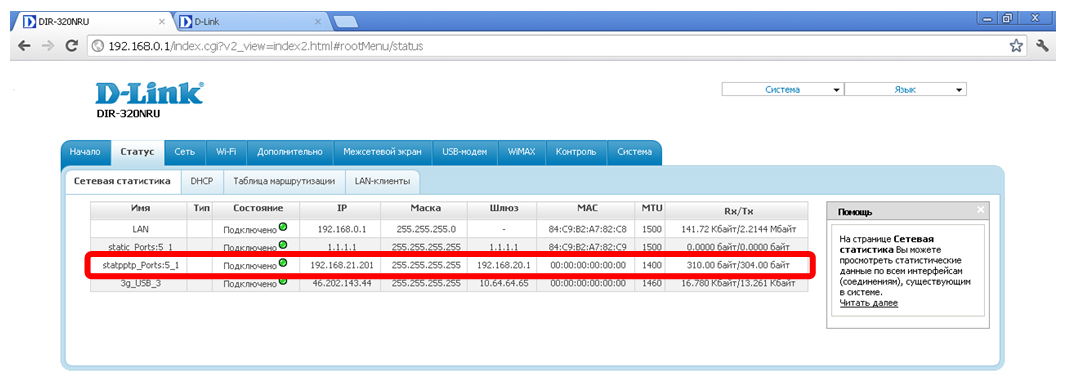
Task: Open the Межсетевой экран tab
Action: tap(383, 152)
